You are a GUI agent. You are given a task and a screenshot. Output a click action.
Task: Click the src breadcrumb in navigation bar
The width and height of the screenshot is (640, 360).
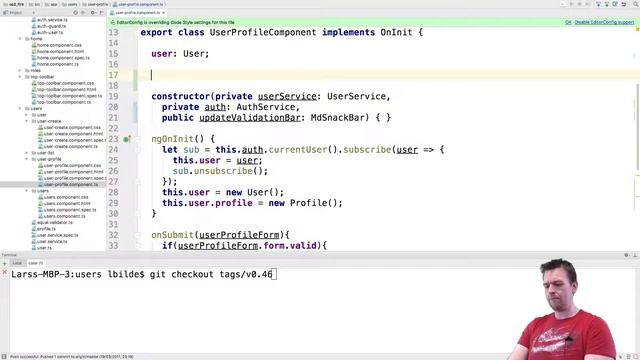[35, 4]
